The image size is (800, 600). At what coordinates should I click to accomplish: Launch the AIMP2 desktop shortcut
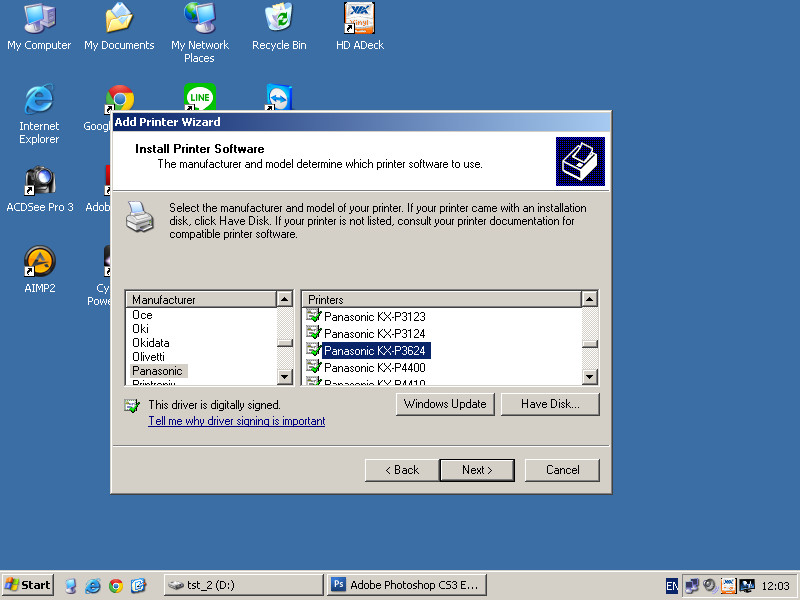pos(40,269)
